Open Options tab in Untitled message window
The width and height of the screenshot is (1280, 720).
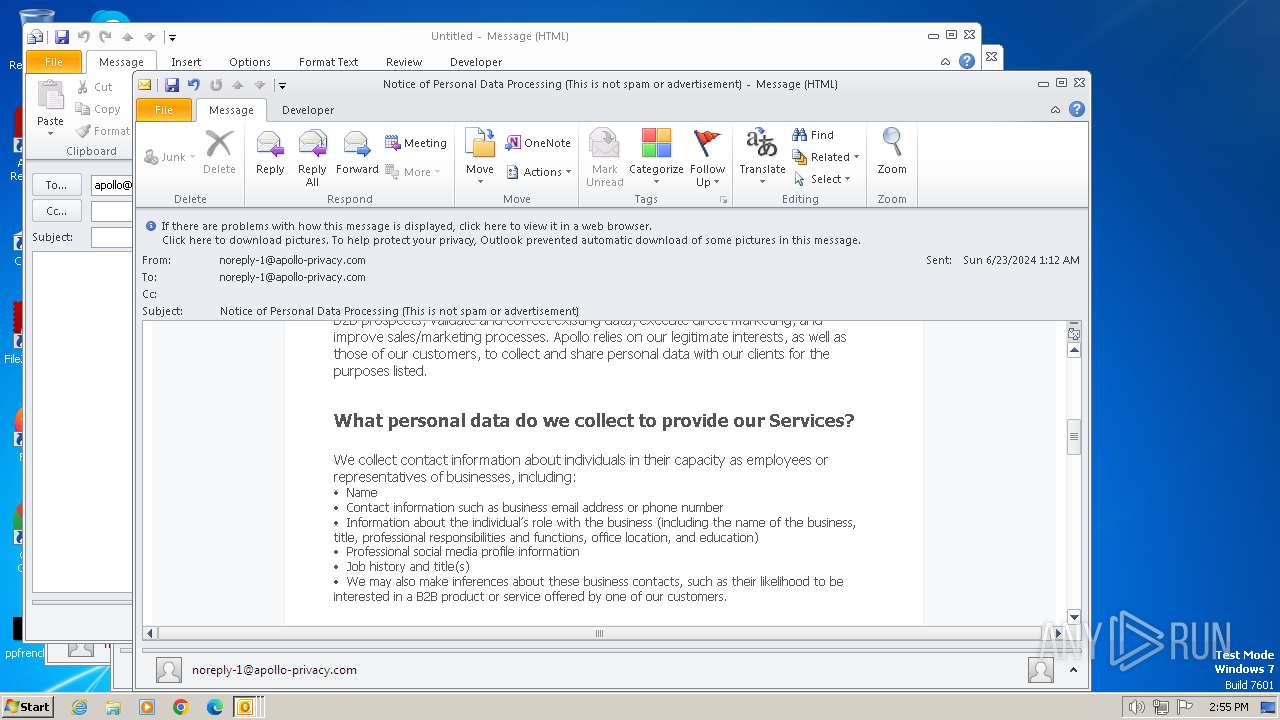pos(250,62)
